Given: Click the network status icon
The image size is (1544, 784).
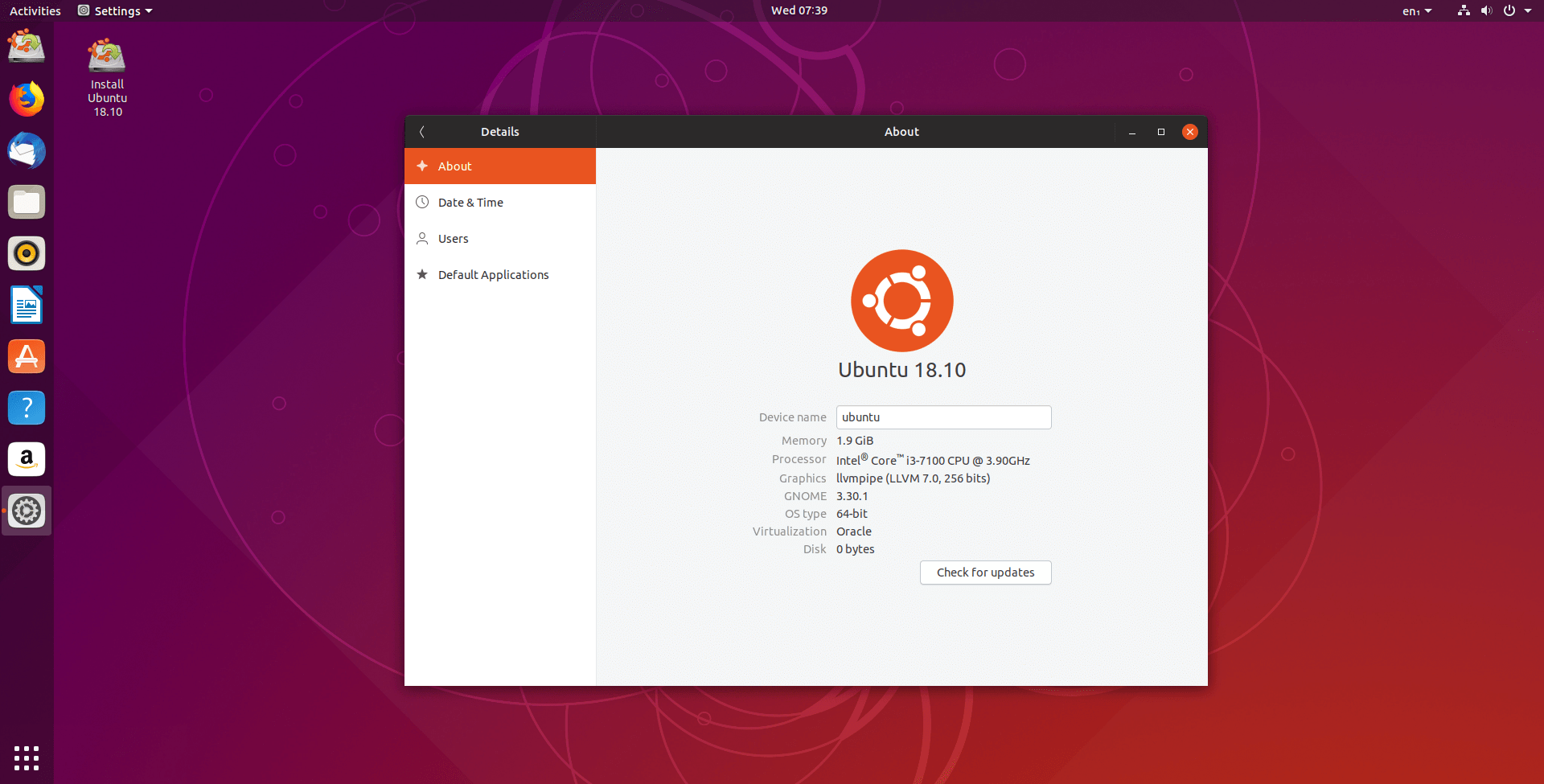Looking at the screenshot, I should coord(1464,10).
